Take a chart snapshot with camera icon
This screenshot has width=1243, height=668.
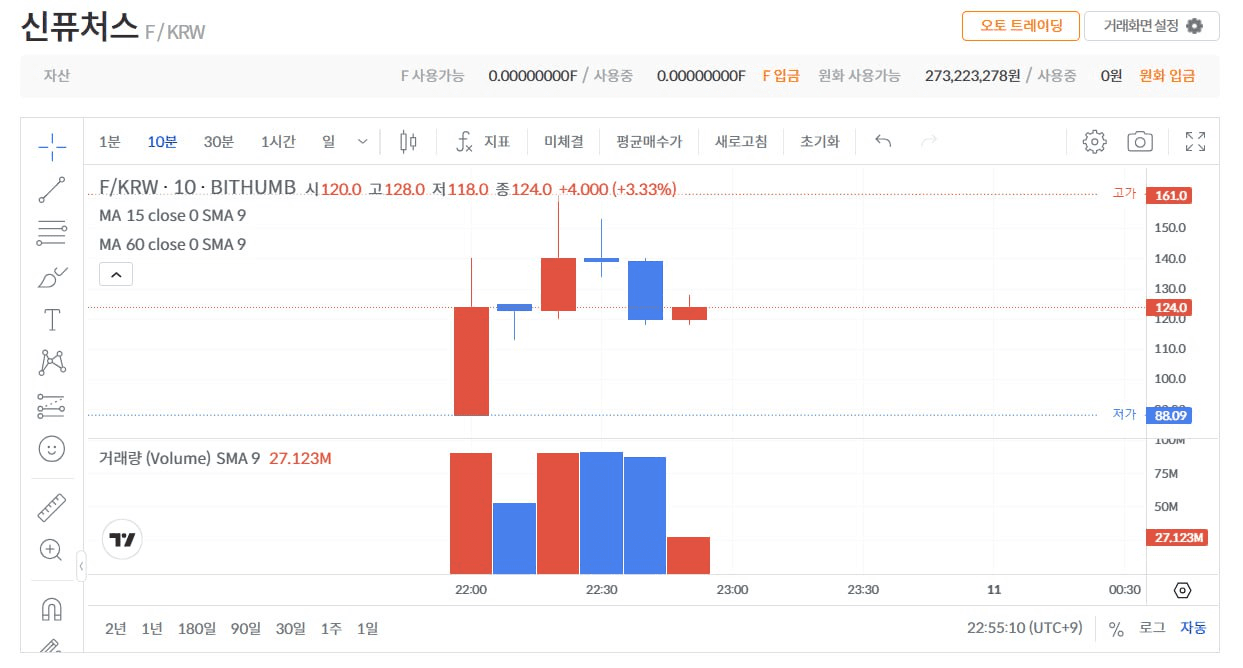[x=1140, y=142]
